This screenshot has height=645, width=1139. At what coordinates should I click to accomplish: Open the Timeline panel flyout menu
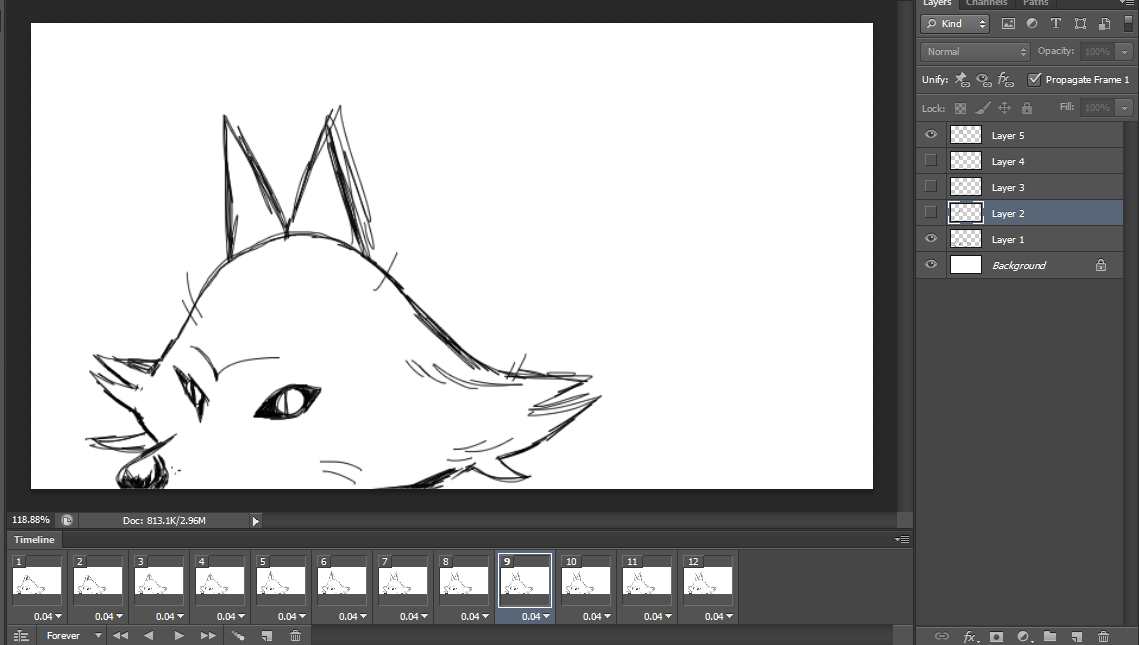tap(902, 540)
